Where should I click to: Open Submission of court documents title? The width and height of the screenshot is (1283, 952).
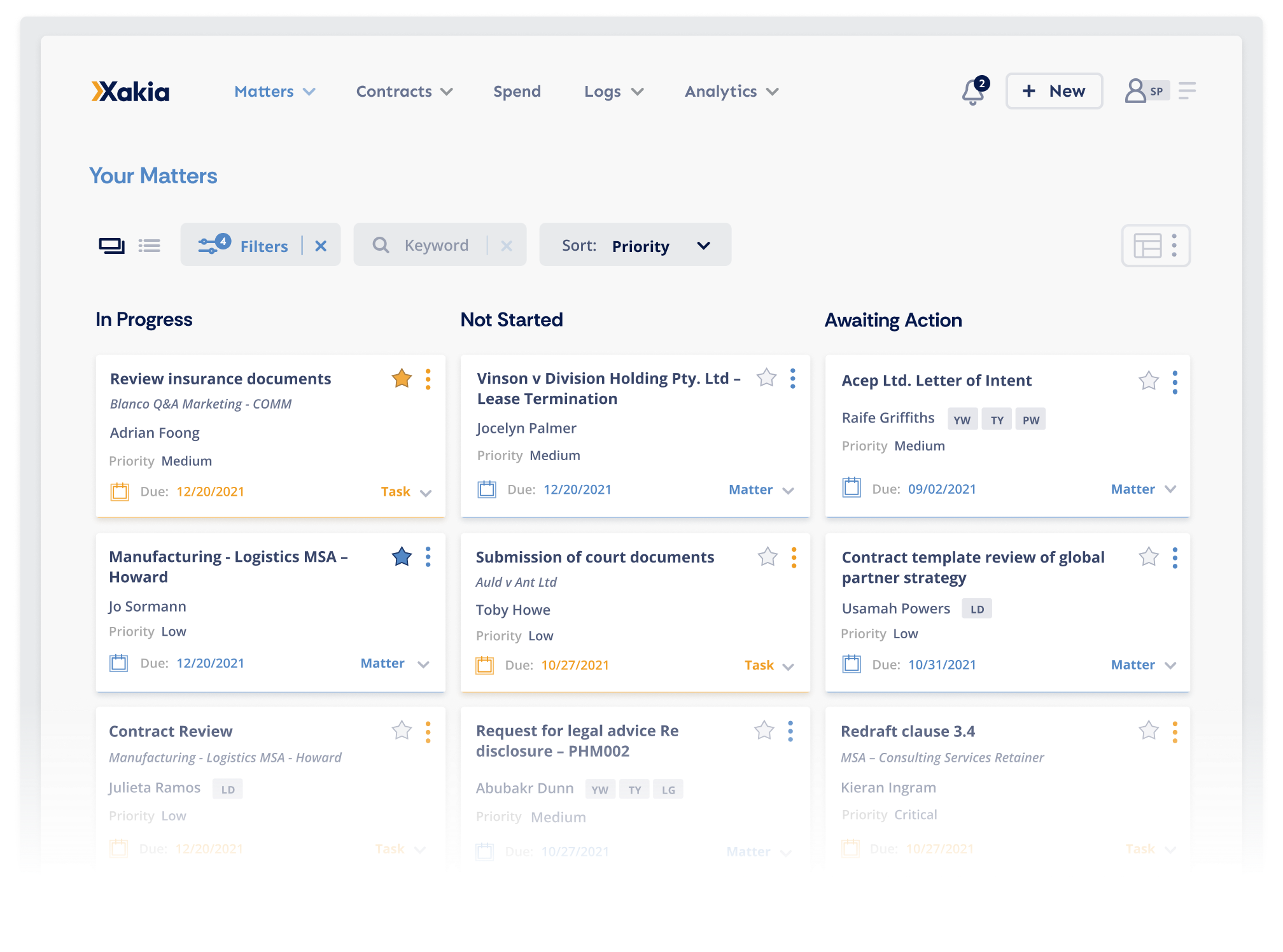[595, 557]
